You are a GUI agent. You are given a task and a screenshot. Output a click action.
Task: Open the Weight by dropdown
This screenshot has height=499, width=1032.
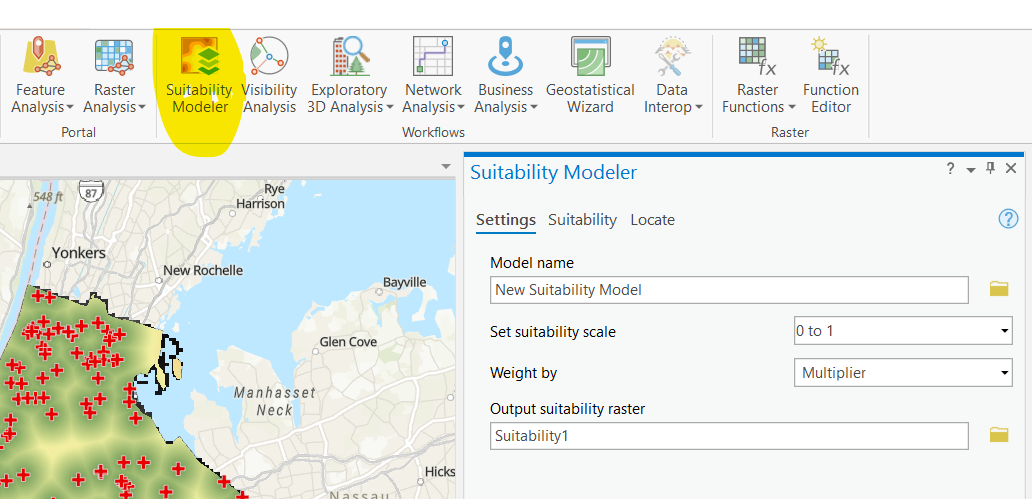pyautogui.click(x=1004, y=373)
